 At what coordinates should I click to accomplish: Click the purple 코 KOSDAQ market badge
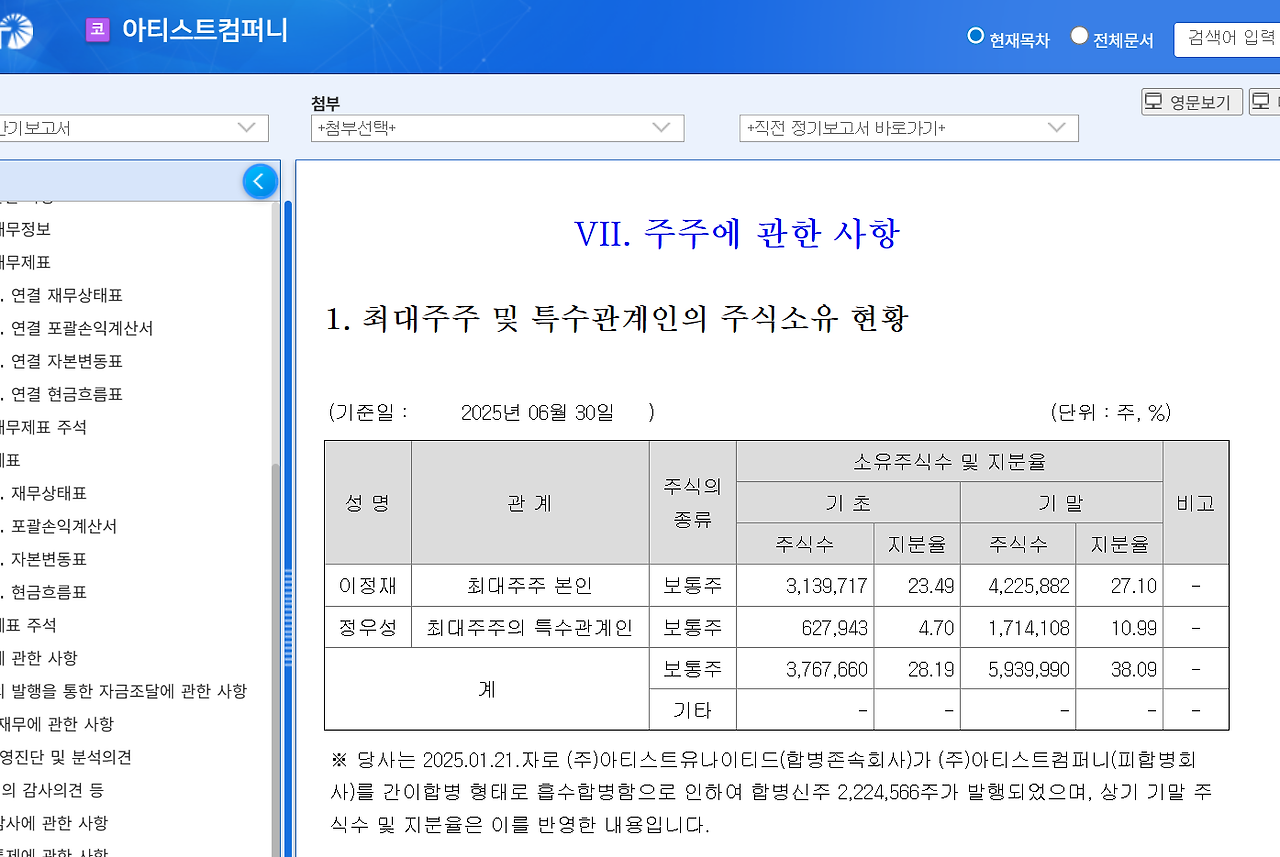pos(98,30)
